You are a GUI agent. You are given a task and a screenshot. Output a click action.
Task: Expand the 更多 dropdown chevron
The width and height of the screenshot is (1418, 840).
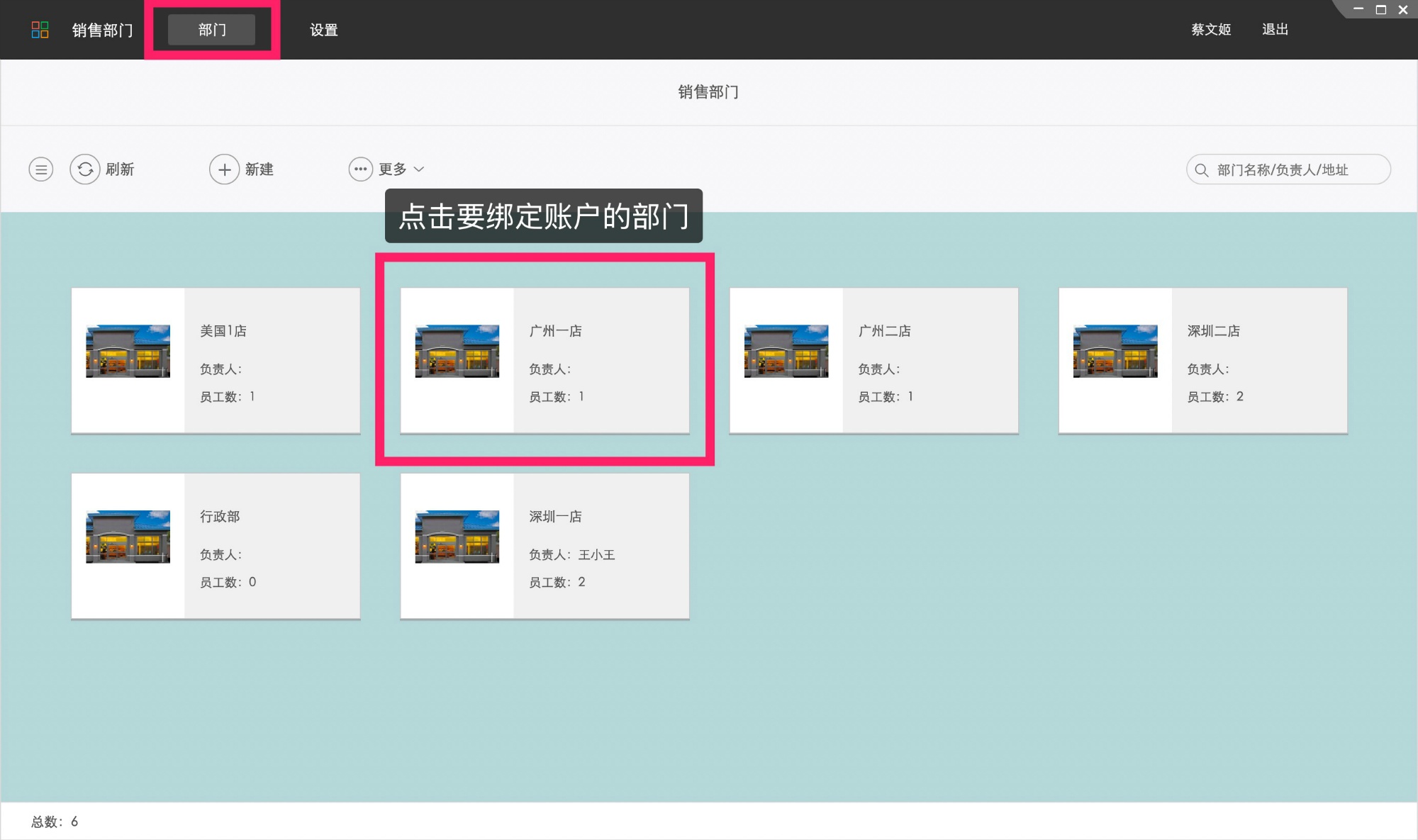coord(419,169)
